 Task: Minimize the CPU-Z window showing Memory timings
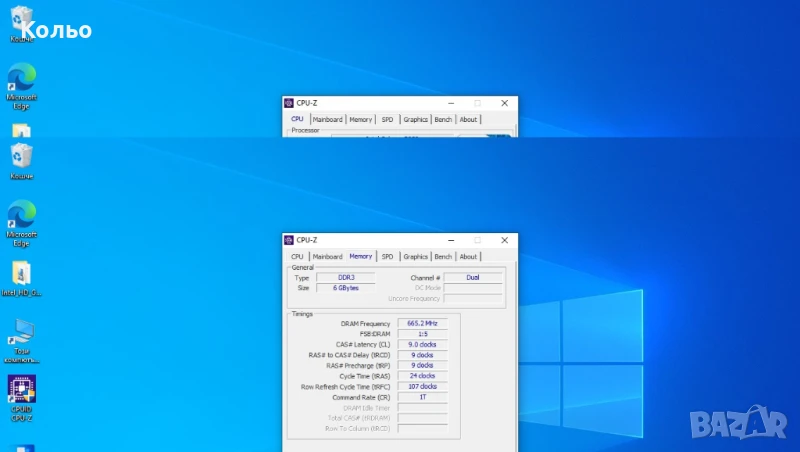451,240
